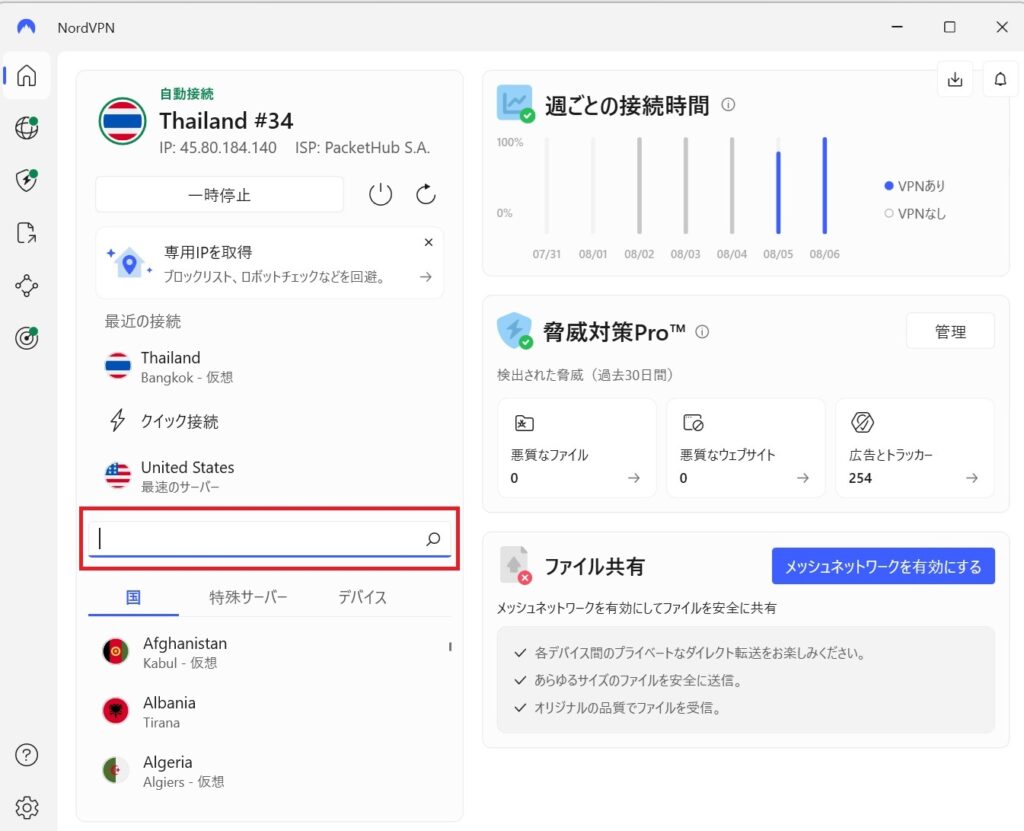Click the 254 trackers count
Image resolution: width=1024 pixels, height=831 pixels.
click(860, 478)
